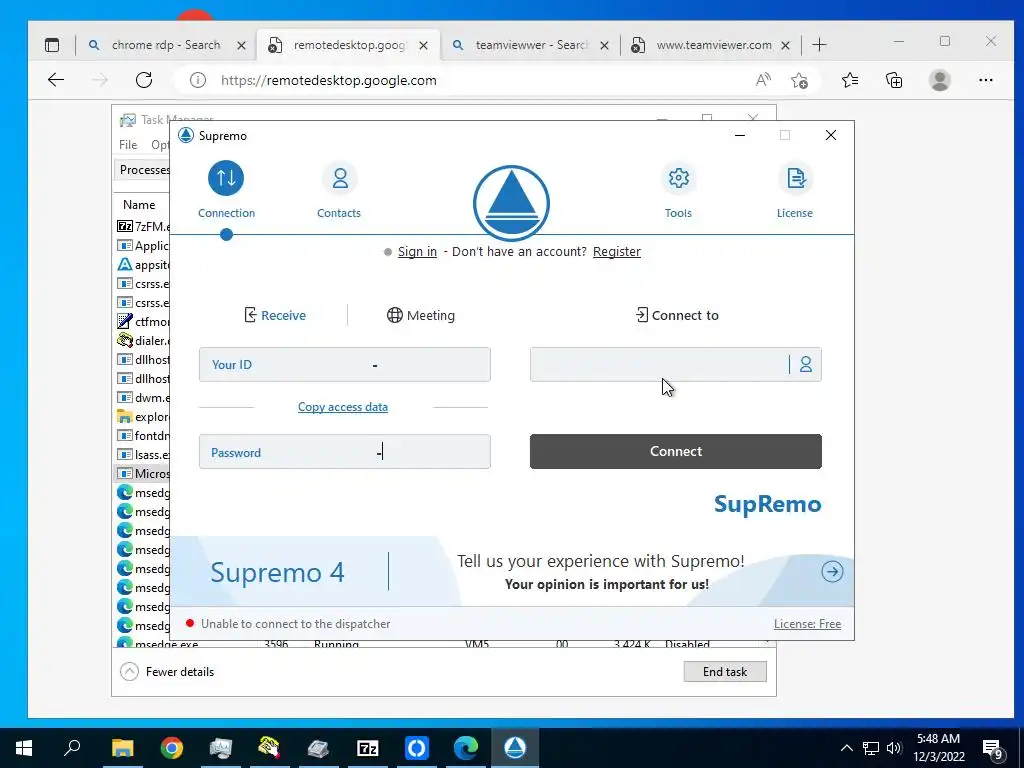
Task: Click the Supremo central logo
Action: coord(511,203)
